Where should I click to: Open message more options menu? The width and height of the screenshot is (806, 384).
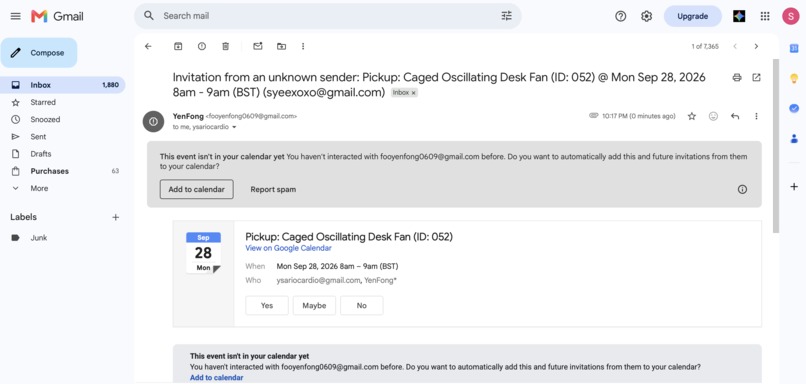click(756, 116)
